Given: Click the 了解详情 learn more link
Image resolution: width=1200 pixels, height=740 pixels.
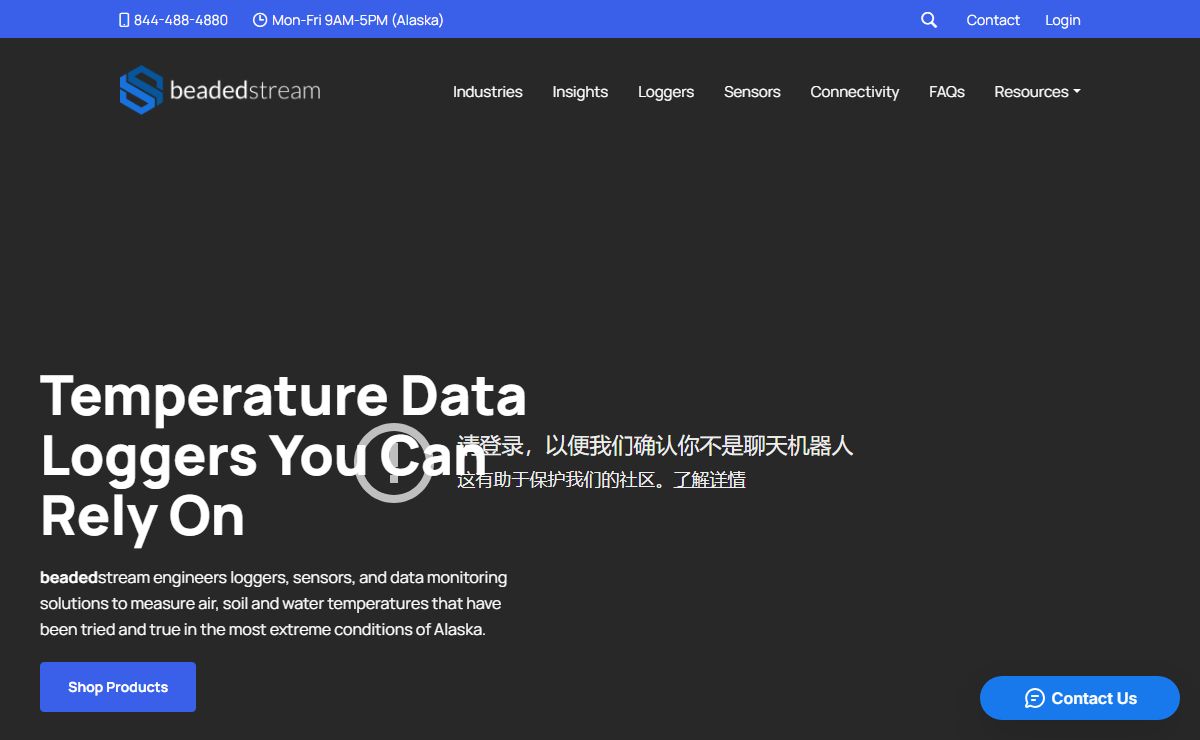Looking at the screenshot, I should coord(709,480).
